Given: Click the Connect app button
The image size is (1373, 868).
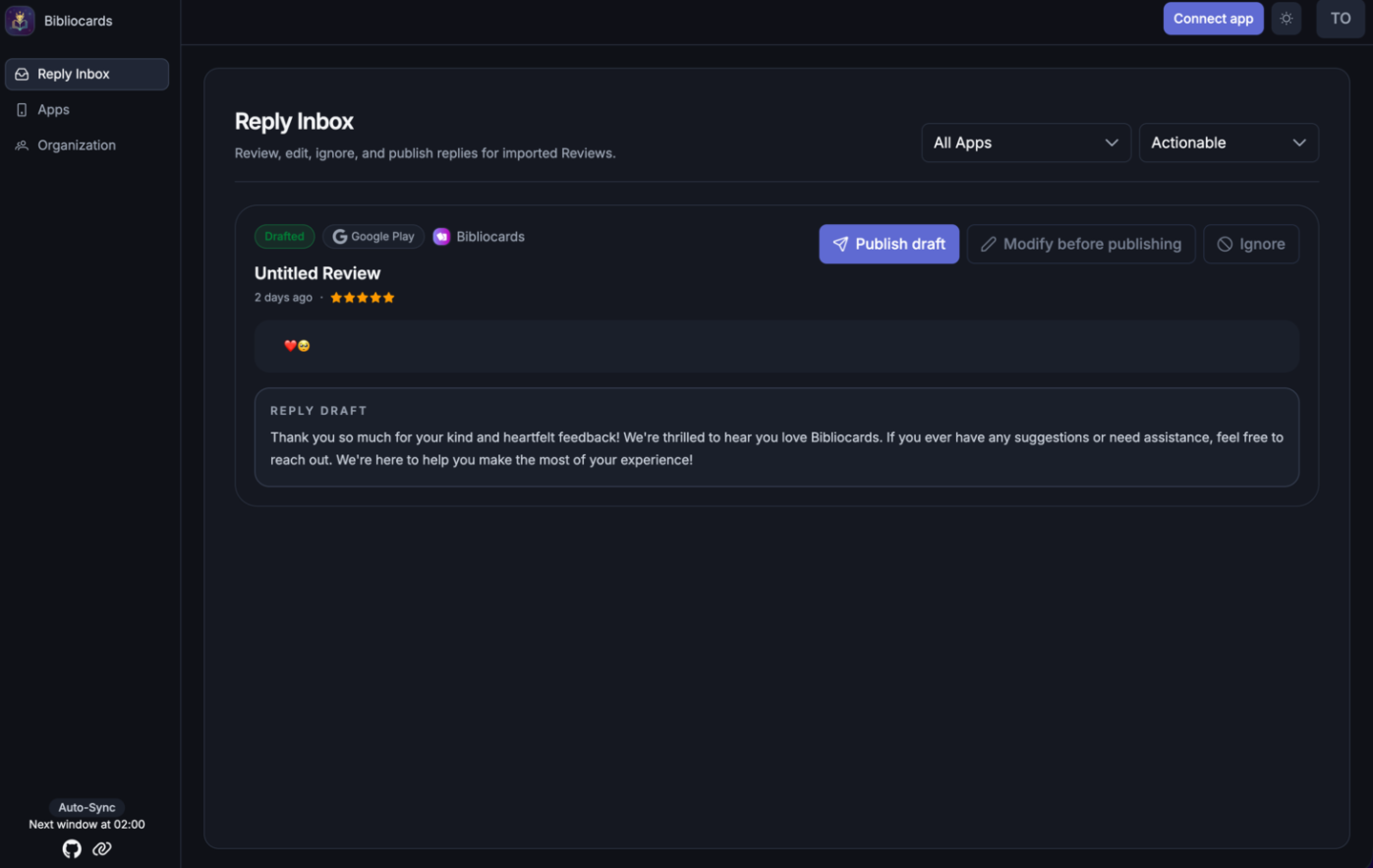Looking at the screenshot, I should pos(1213,18).
